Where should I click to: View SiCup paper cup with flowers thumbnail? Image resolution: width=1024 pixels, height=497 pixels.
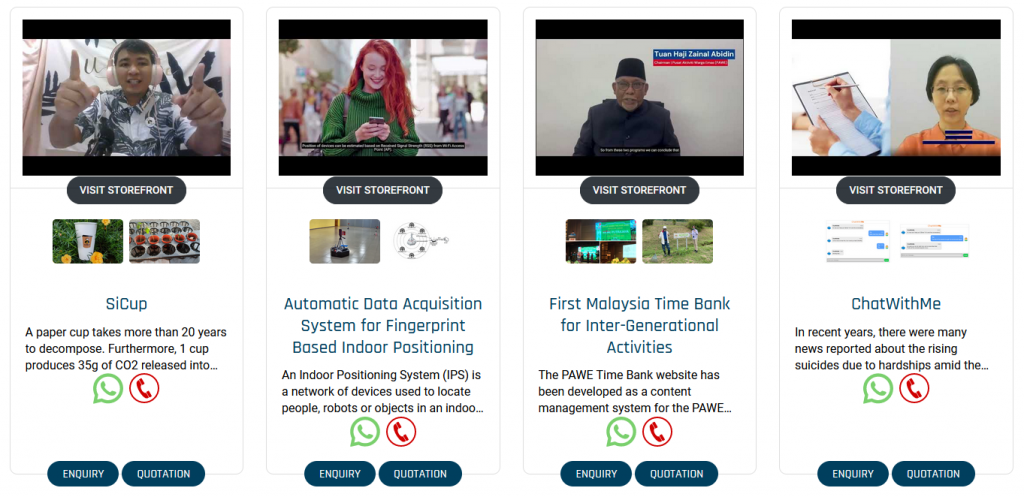click(88, 241)
